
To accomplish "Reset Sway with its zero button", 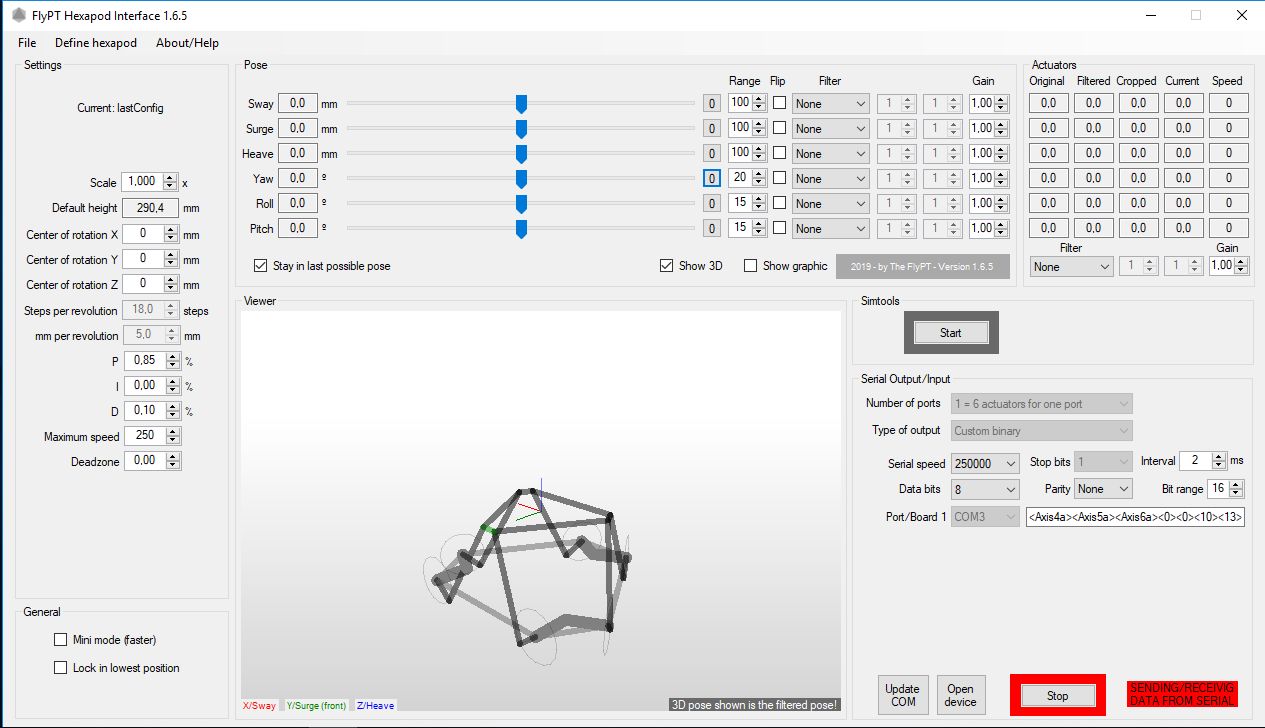I will (711, 103).
